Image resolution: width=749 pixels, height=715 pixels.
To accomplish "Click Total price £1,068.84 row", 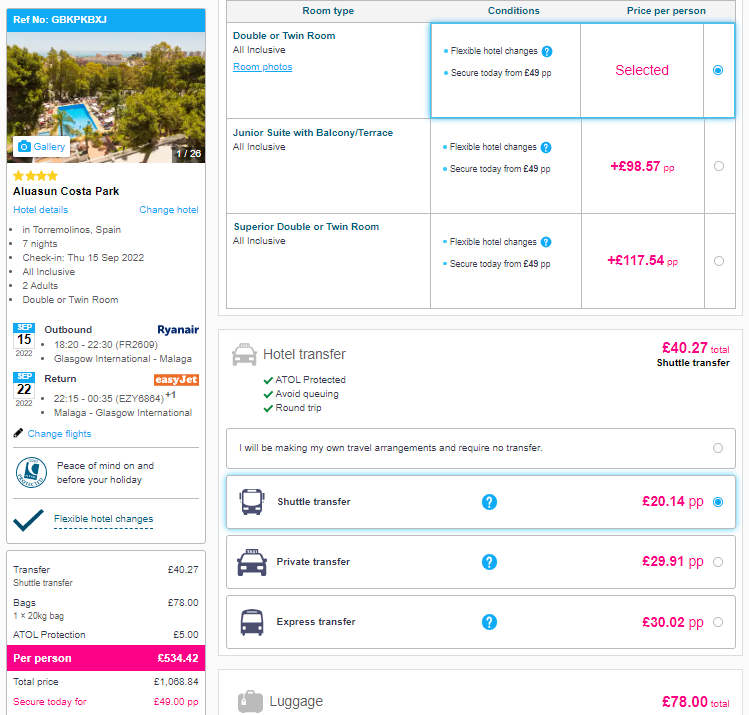I will [106, 682].
